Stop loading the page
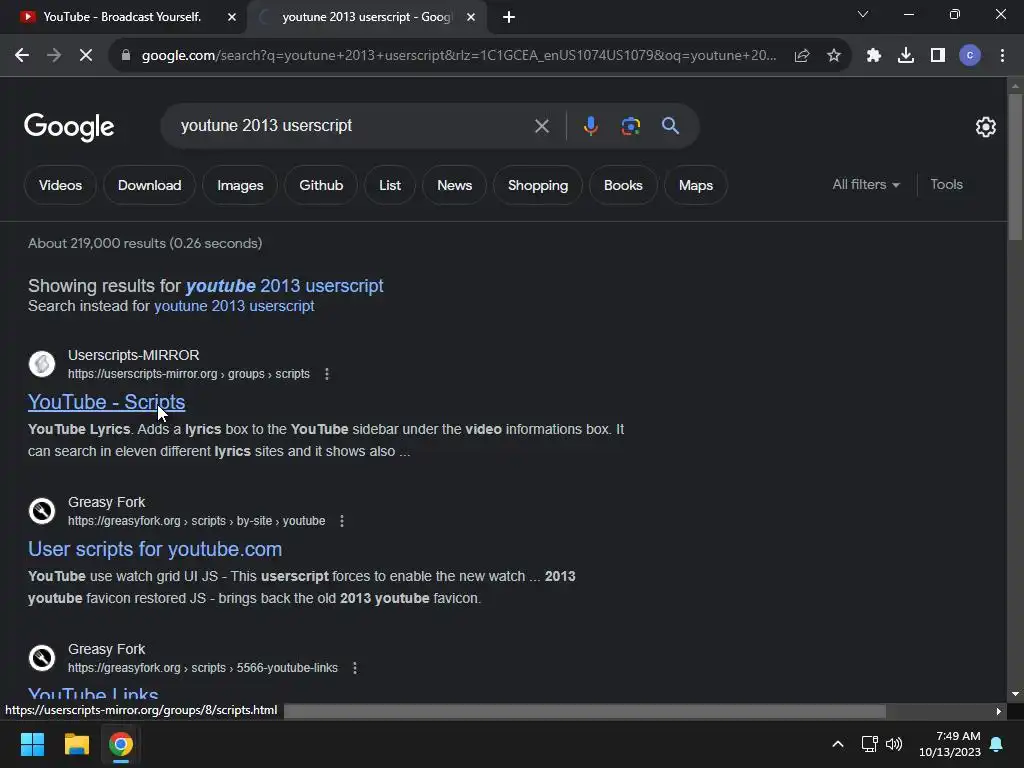Screen dimensions: 1024x768 point(86,56)
